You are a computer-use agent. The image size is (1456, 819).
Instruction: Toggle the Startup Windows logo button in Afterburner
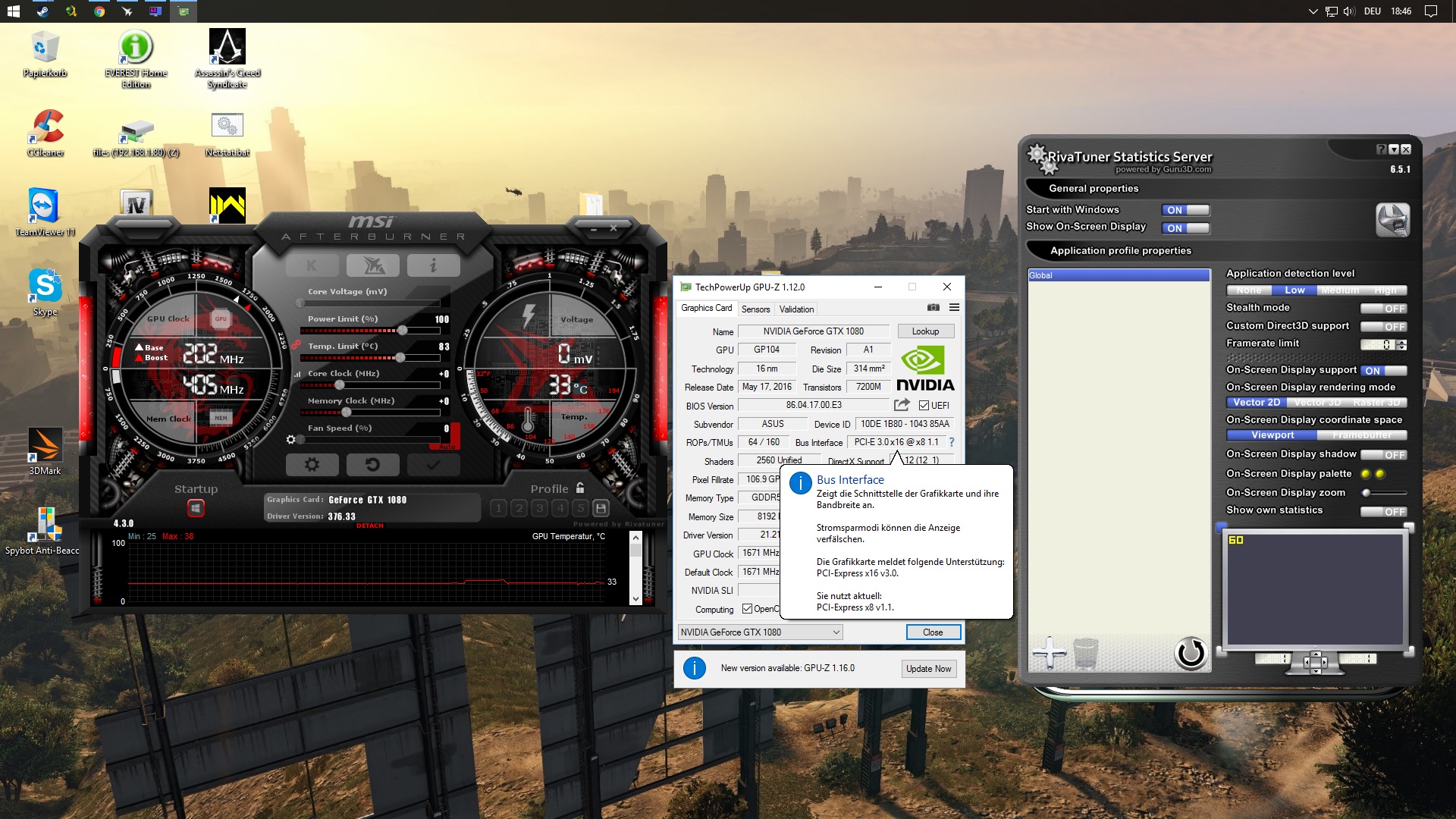pyautogui.click(x=196, y=508)
